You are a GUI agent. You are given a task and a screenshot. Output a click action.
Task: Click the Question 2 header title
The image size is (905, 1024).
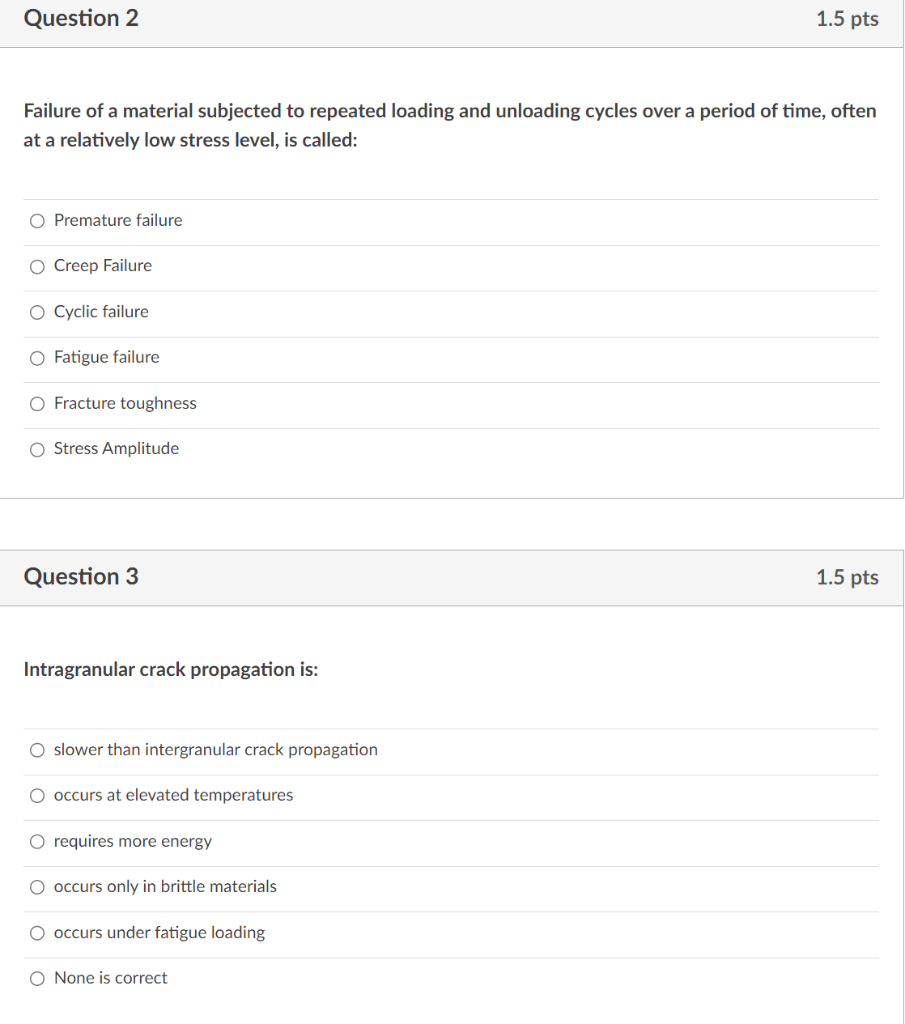coord(81,18)
